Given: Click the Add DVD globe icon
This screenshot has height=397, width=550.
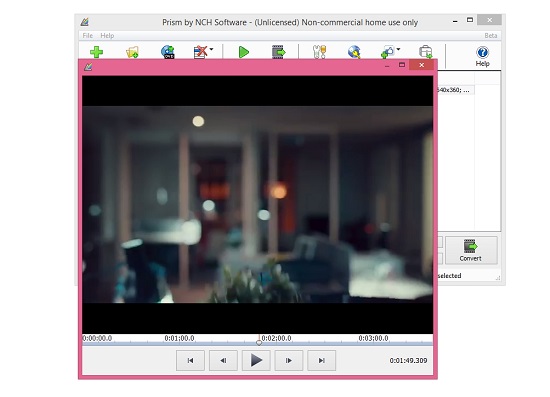Looking at the screenshot, I should click(168, 52).
